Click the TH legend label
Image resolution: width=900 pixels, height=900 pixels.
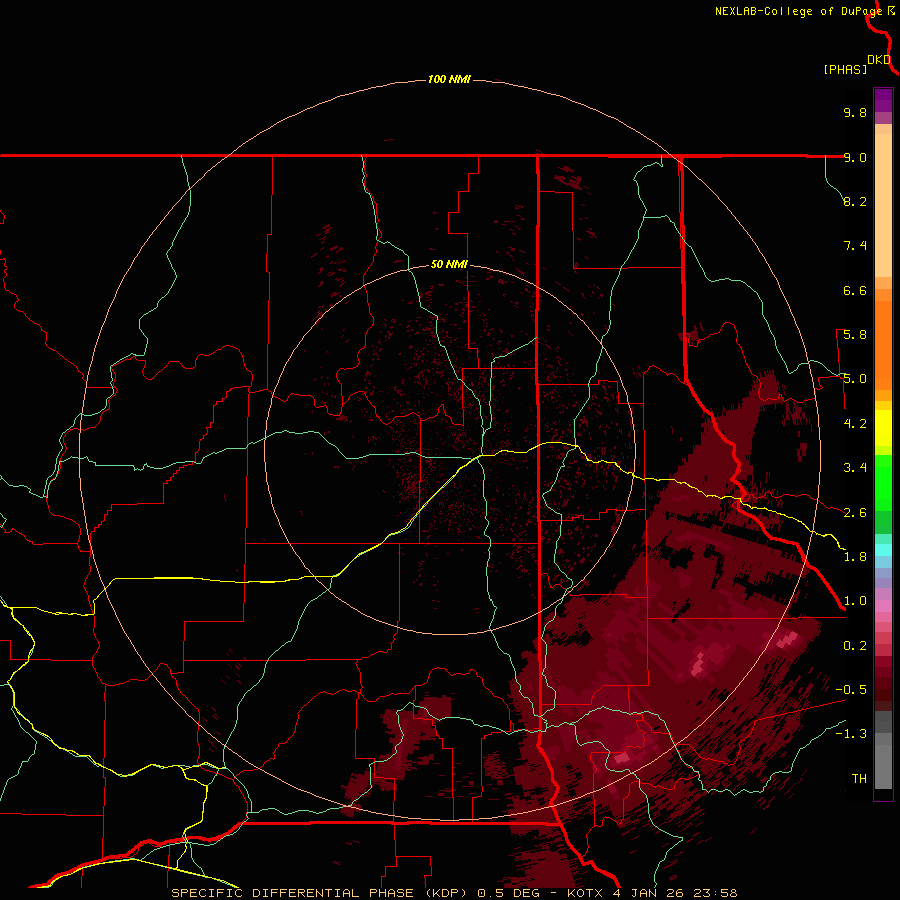tap(859, 779)
